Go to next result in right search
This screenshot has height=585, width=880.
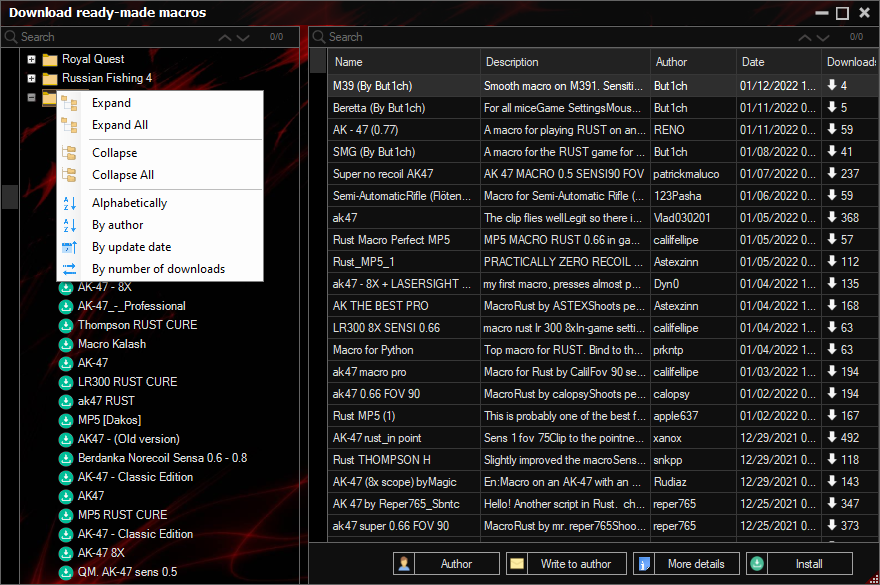(823, 38)
